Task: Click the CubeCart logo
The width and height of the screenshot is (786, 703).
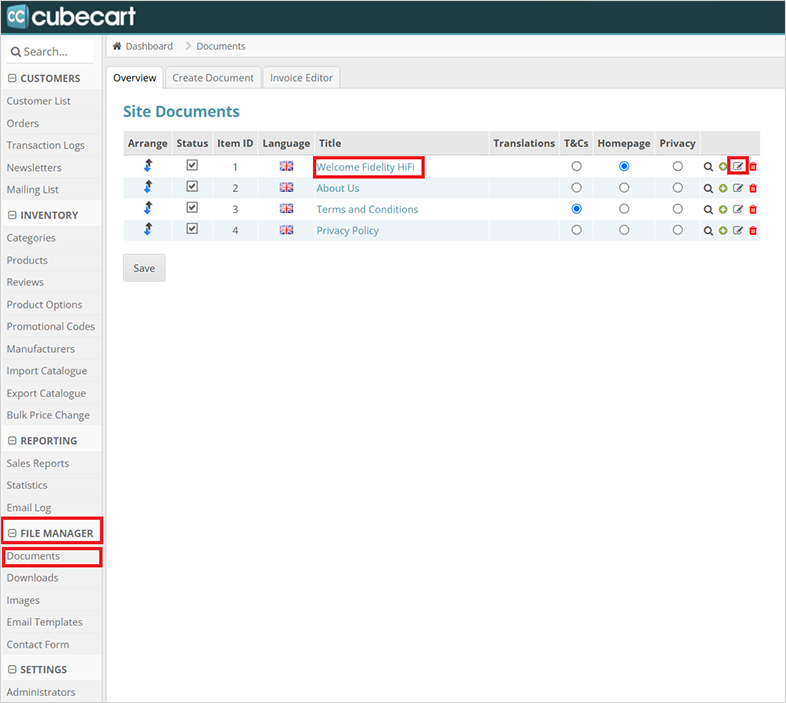Action: tap(71, 16)
